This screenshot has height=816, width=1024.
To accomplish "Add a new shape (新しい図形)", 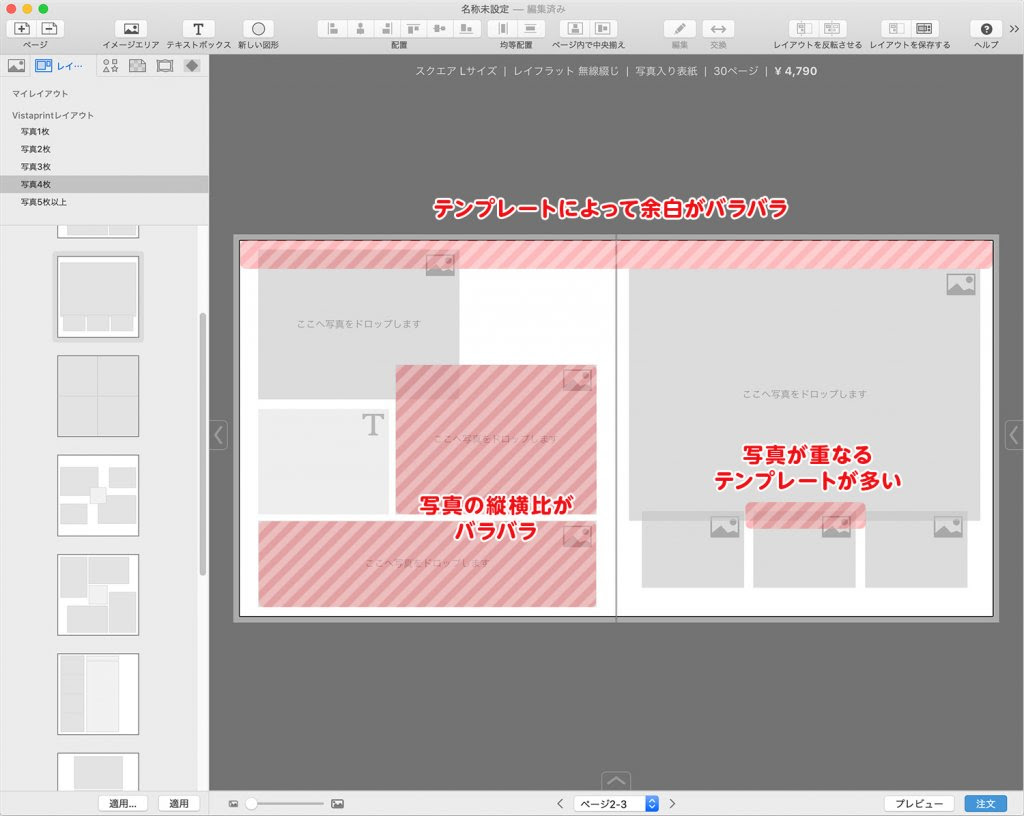I will 258,29.
